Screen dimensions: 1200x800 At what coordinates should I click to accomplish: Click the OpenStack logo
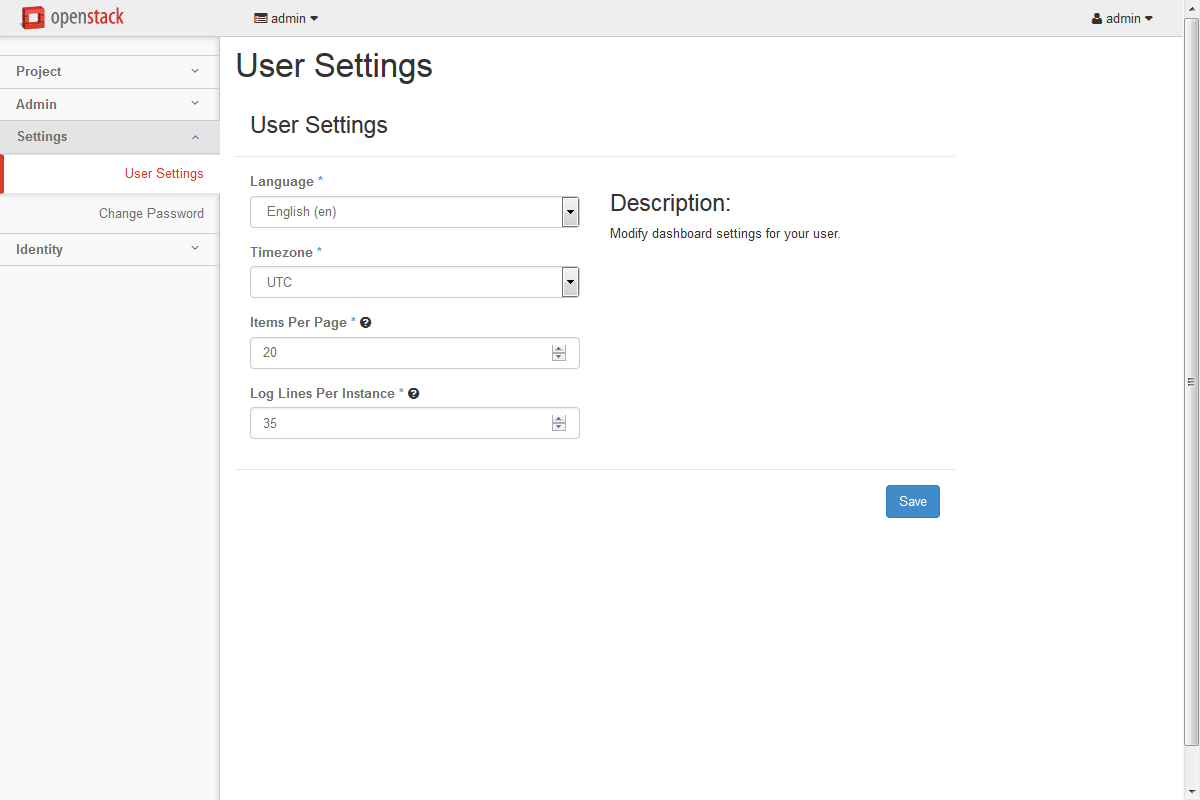pos(72,18)
